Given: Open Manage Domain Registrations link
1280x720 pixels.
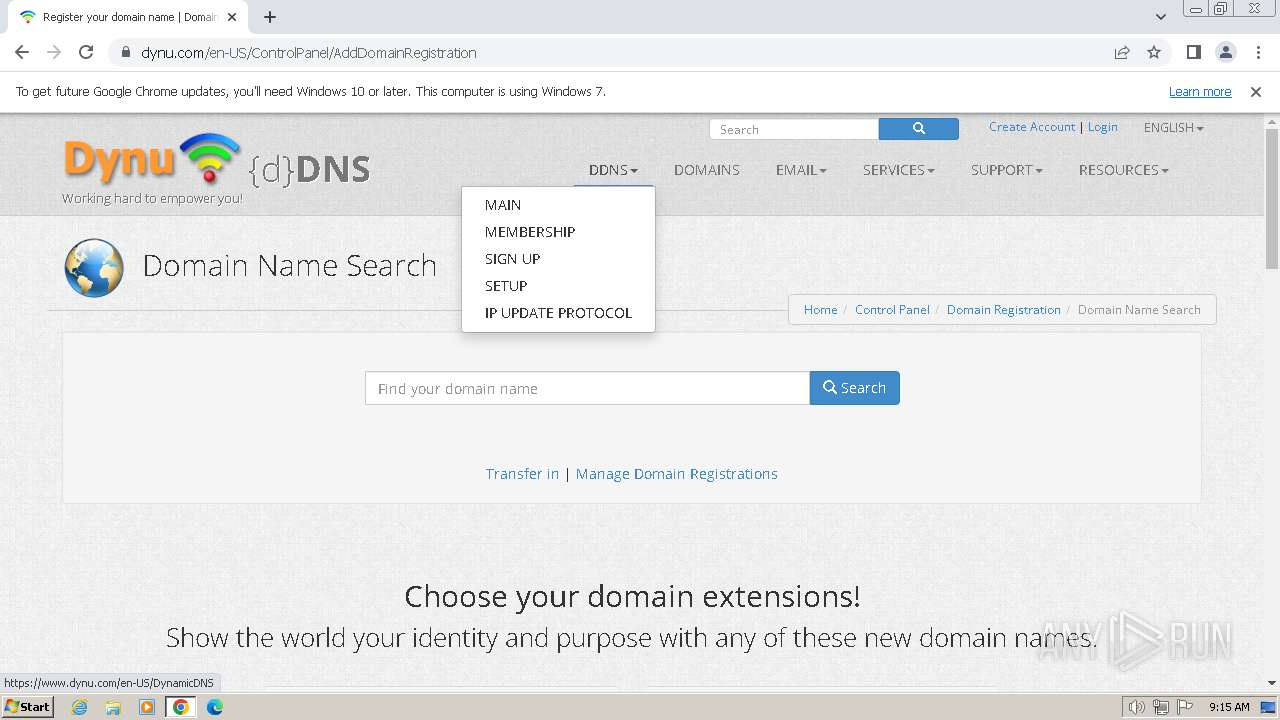Looking at the screenshot, I should pyautogui.click(x=676, y=474).
